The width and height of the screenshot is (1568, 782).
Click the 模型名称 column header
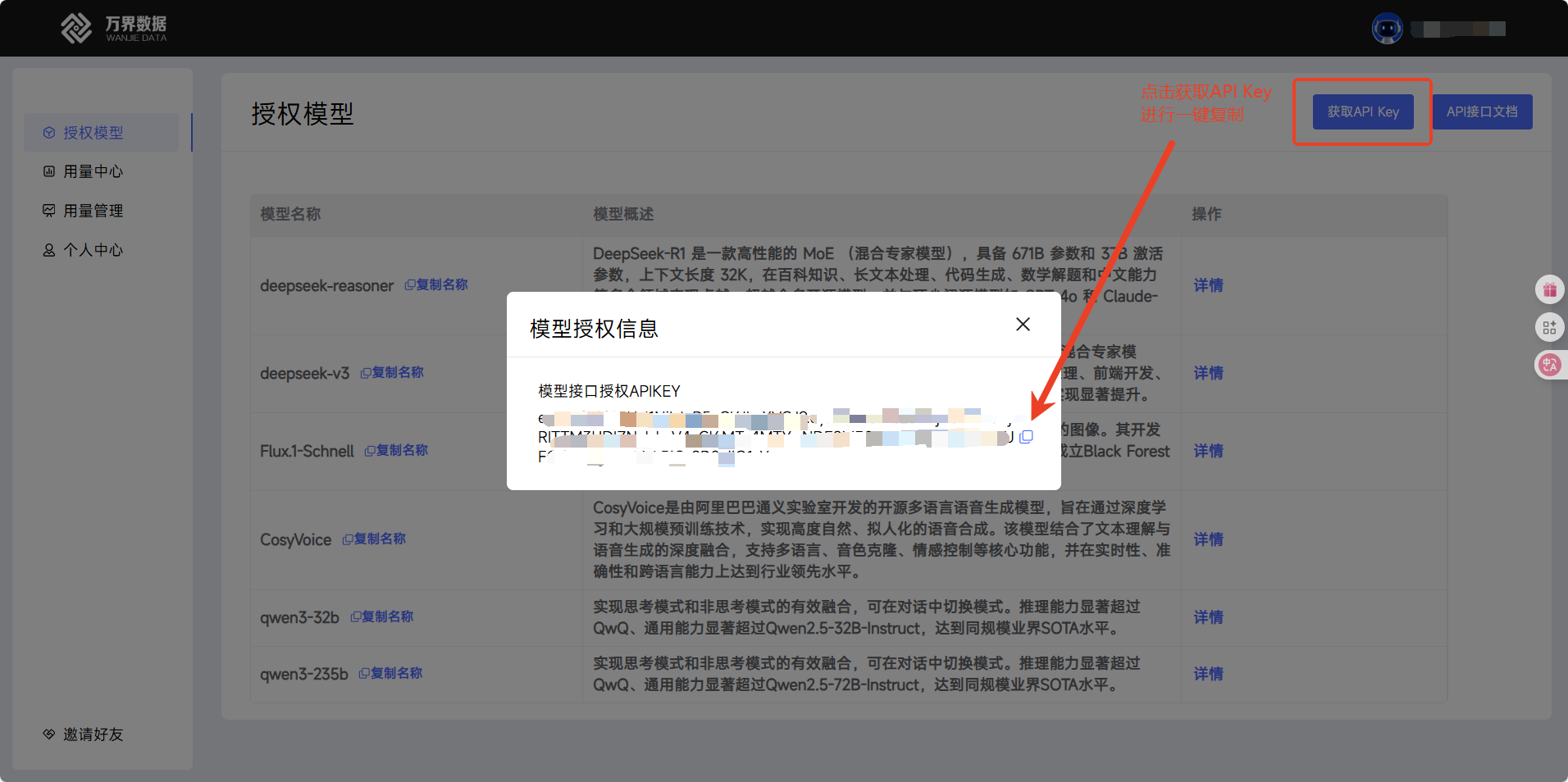tap(290, 214)
